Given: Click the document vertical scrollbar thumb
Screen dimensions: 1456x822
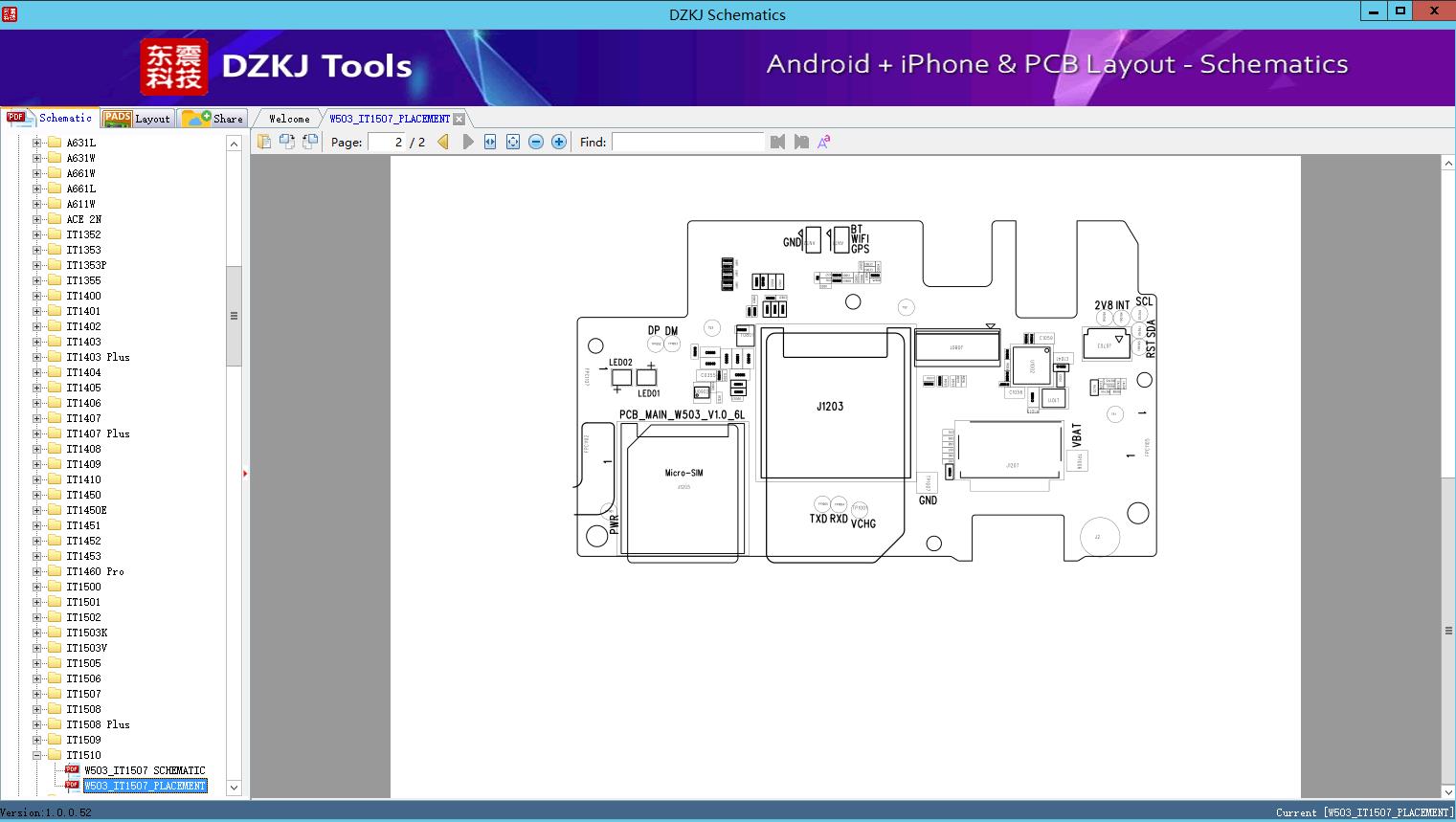Looking at the screenshot, I should point(1448,630).
